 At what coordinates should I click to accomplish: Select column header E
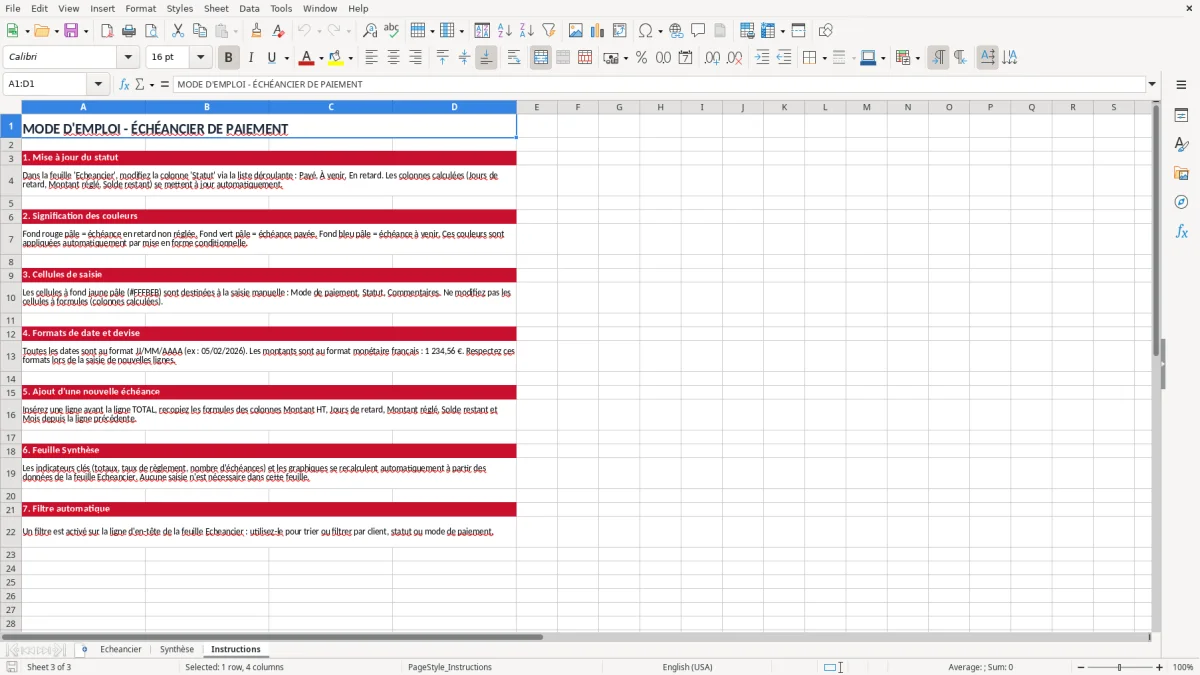coord(536,107)
